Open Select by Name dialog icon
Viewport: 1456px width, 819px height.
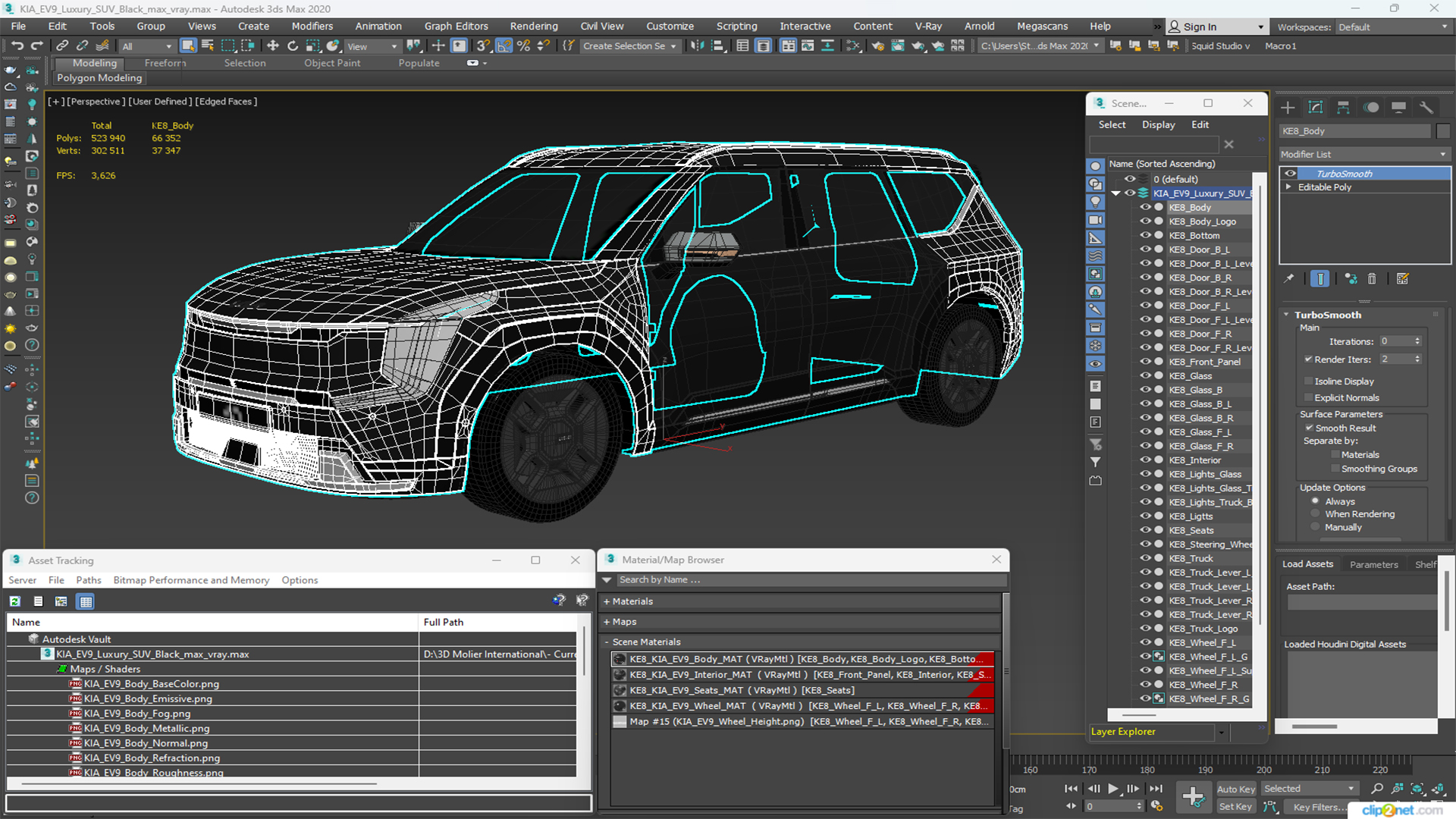pyautogui.click(x=208, y=46)
